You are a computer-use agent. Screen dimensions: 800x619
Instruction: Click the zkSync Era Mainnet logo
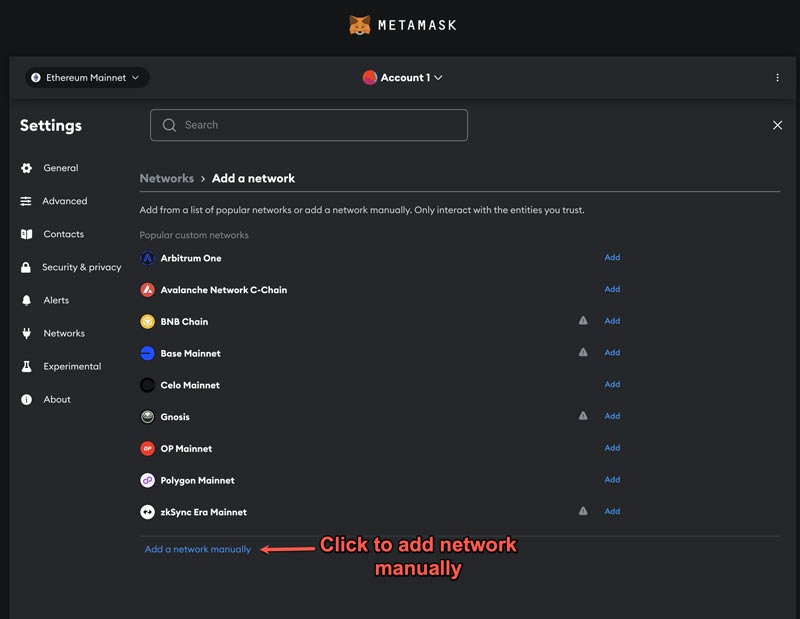coord(147,512)
